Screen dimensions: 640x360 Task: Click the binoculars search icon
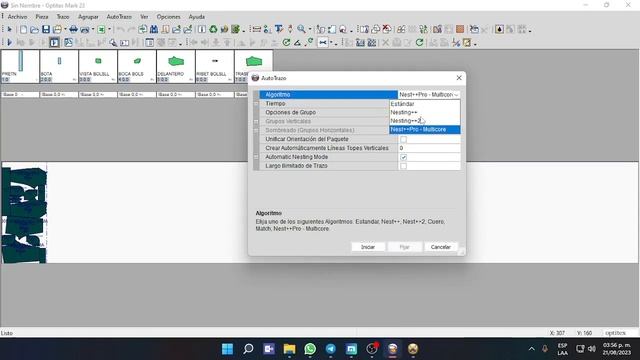pyautogui.click(x=154, y=29)
